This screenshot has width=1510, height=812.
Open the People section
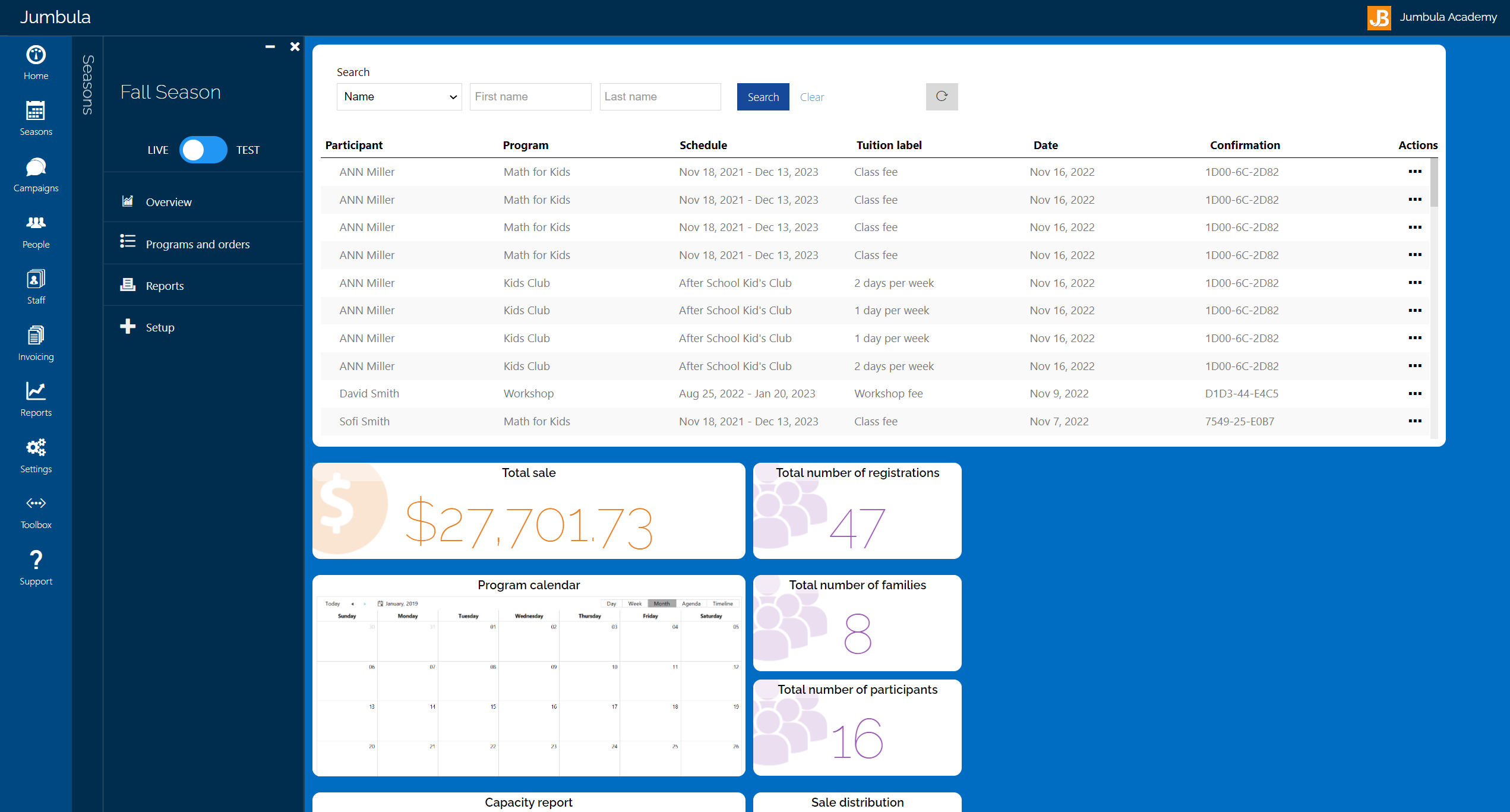[36, 230]
